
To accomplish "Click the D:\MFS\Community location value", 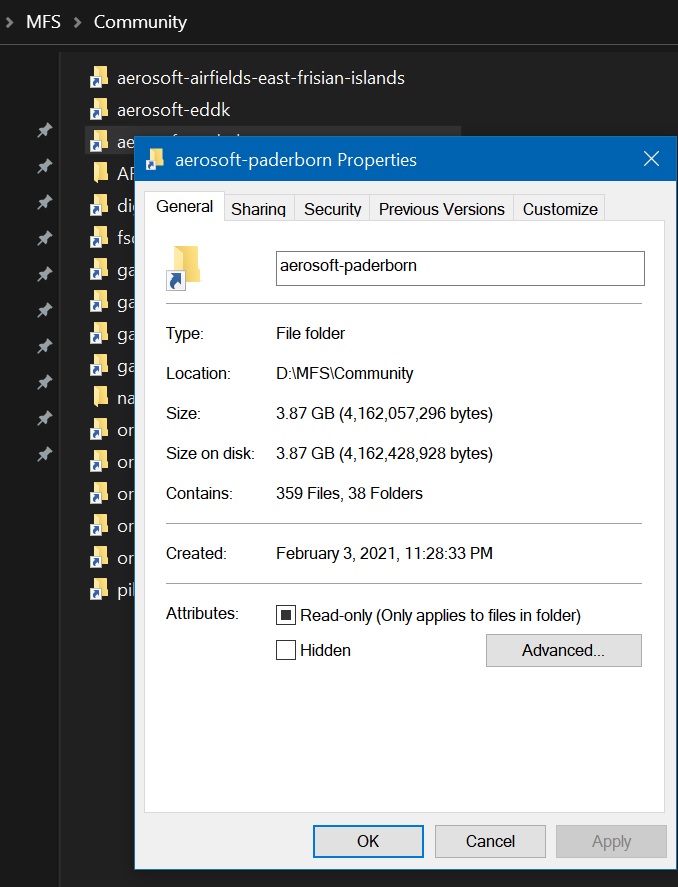I will pos(344,373).
